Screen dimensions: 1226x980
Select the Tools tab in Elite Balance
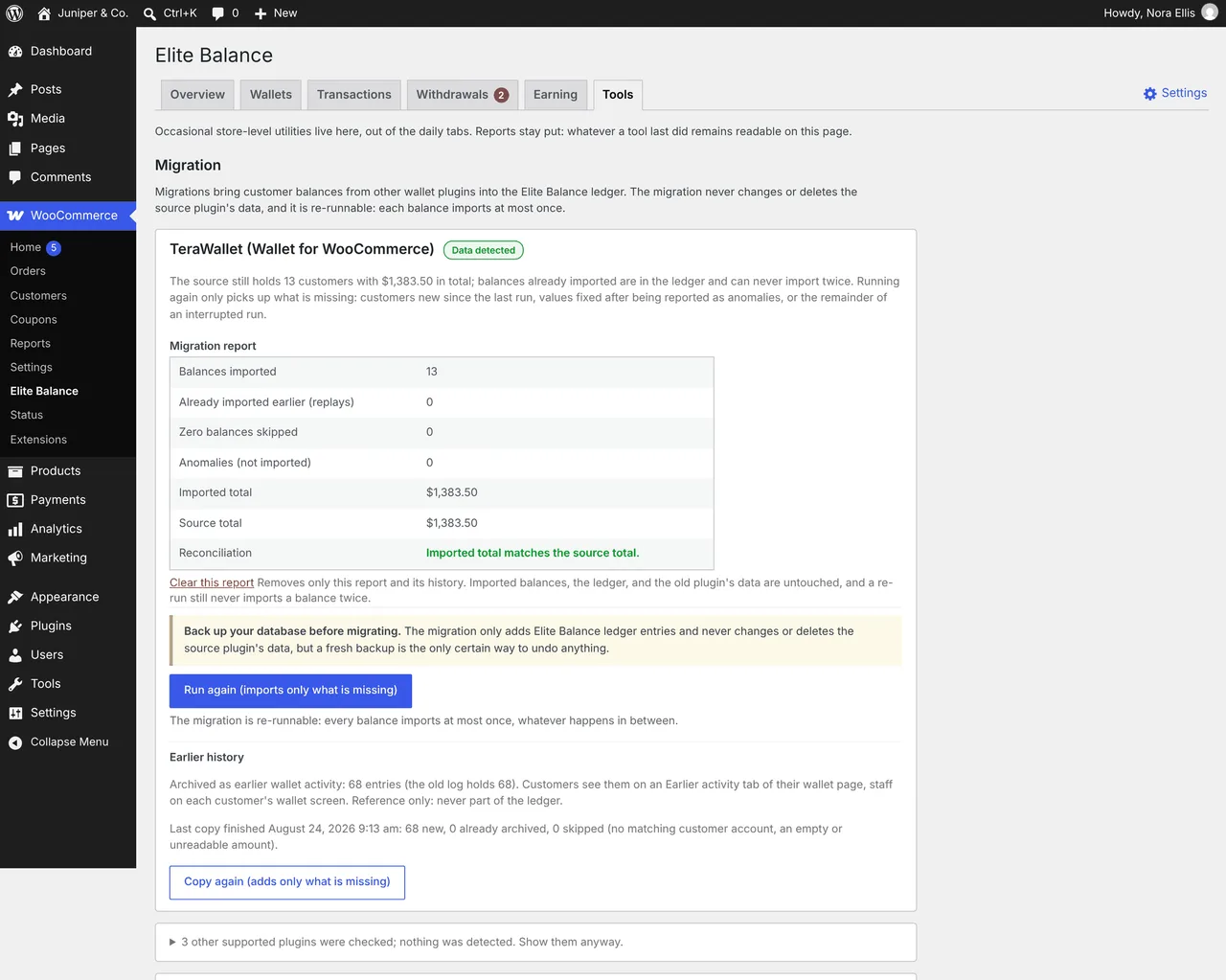(618, 95)
